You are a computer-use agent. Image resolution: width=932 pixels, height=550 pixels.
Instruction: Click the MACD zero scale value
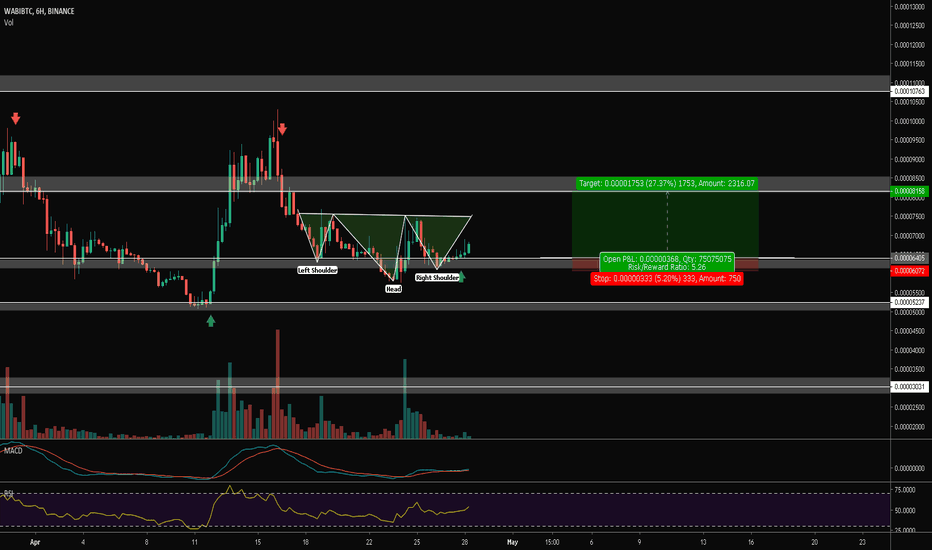click(910, 469)
